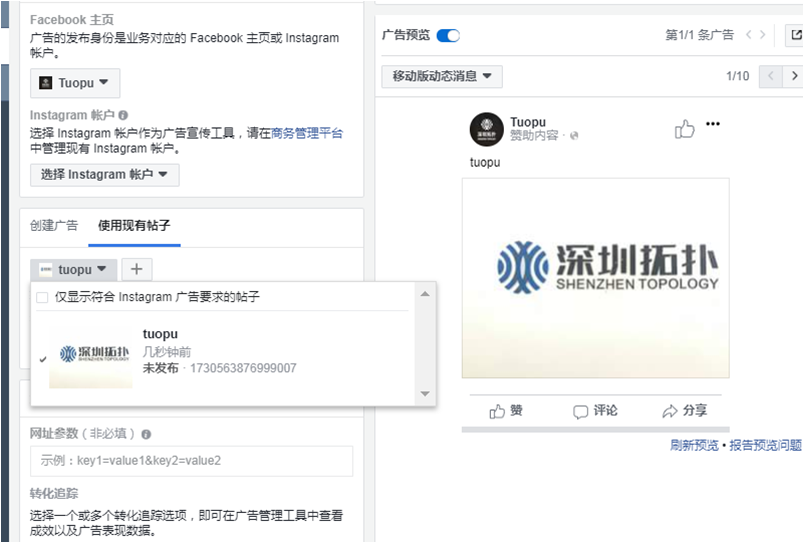Click the post list scroll up arrow
The width and height of the screenshot is (804, 543).
pos(425,294)
